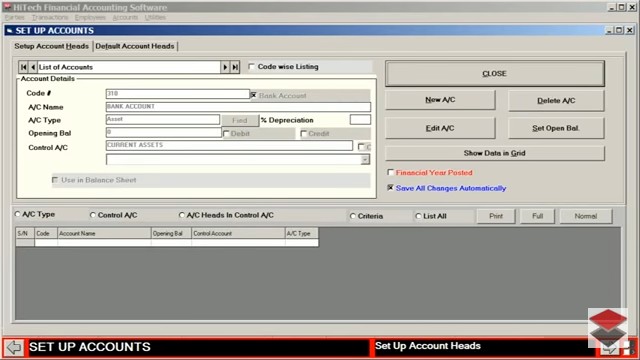The image size is (640, 360).
Task: Go to next account record arrow
Action: click(225, 67)
